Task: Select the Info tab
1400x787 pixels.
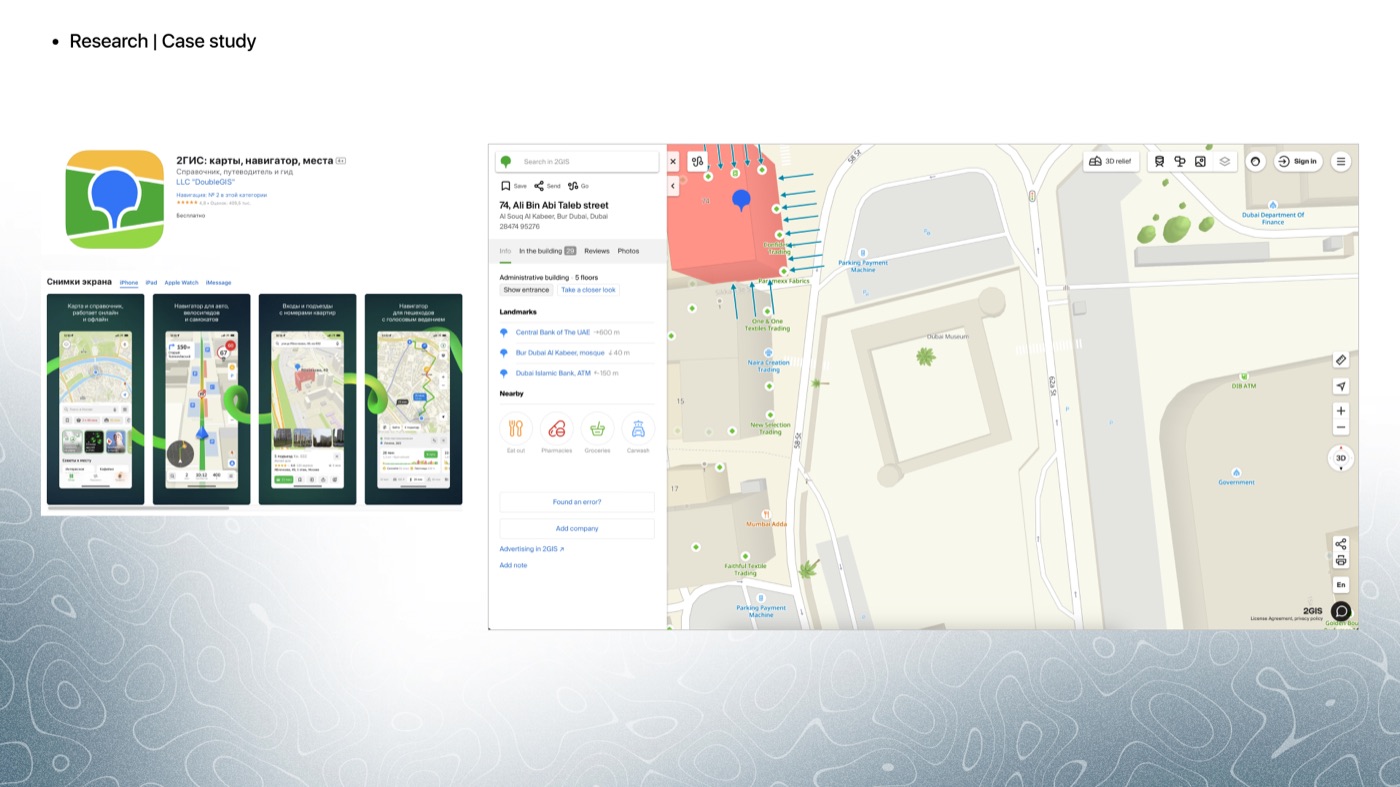Action: pos(505,251)
